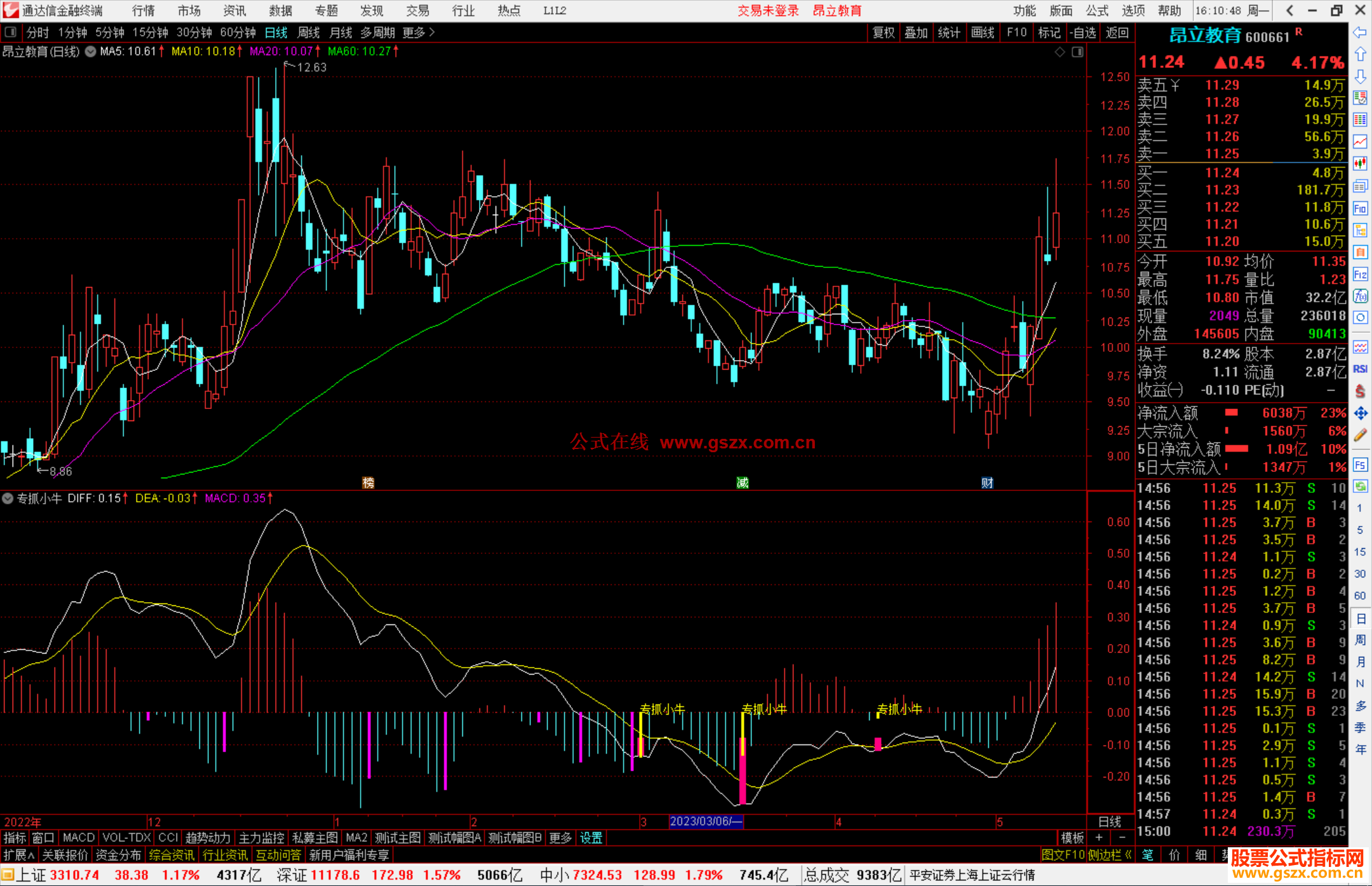Open the candlestick K-line chart icon

click(1360, 164)
